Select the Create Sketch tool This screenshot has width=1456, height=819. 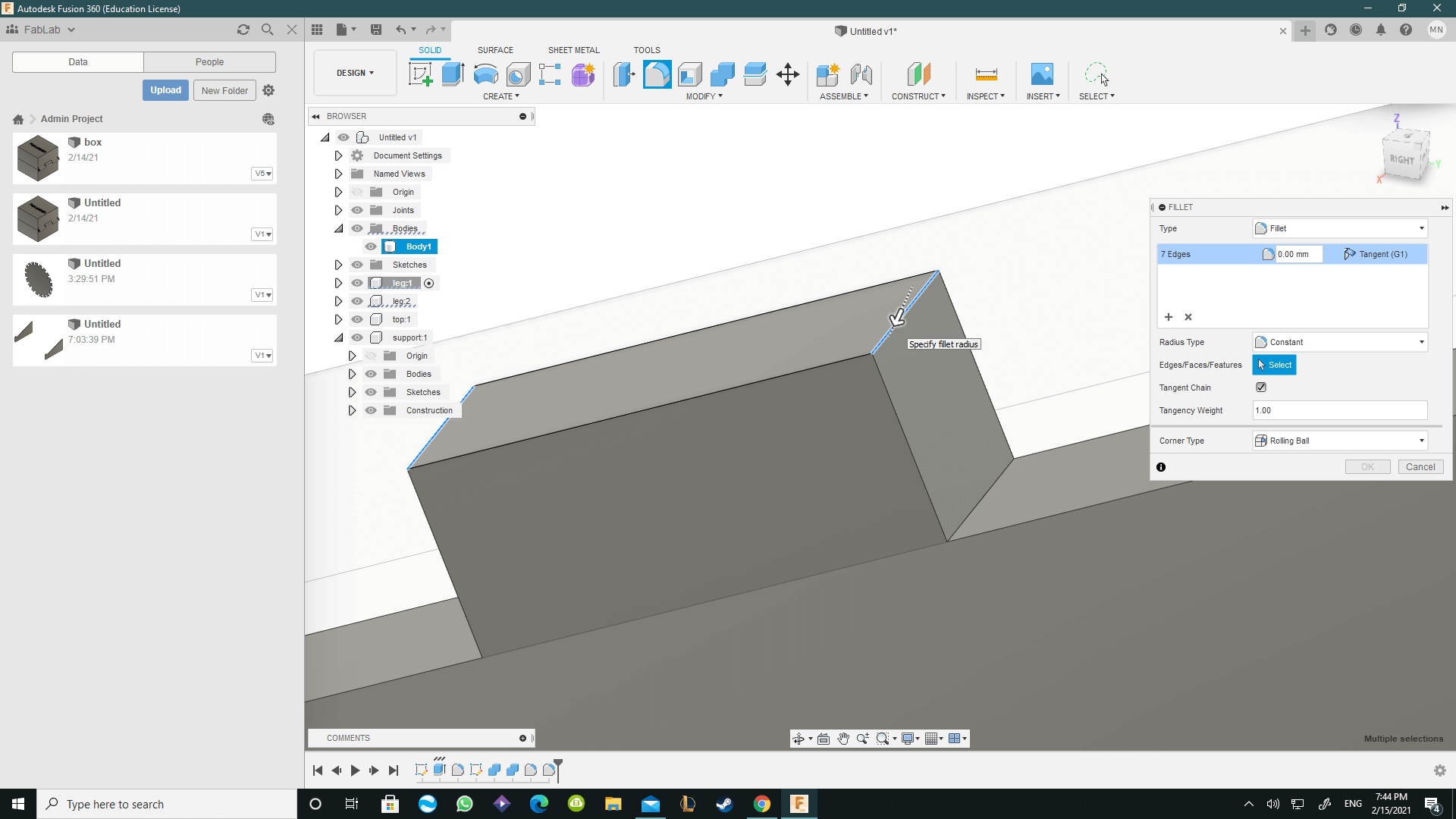[x=420, y=74]
